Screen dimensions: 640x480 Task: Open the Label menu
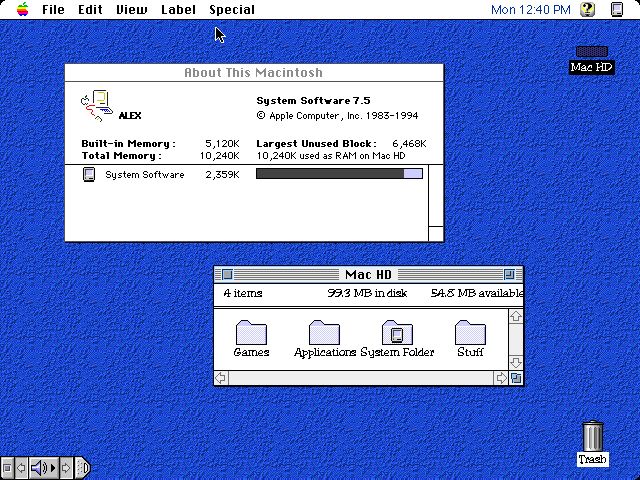tap(178, 9)
